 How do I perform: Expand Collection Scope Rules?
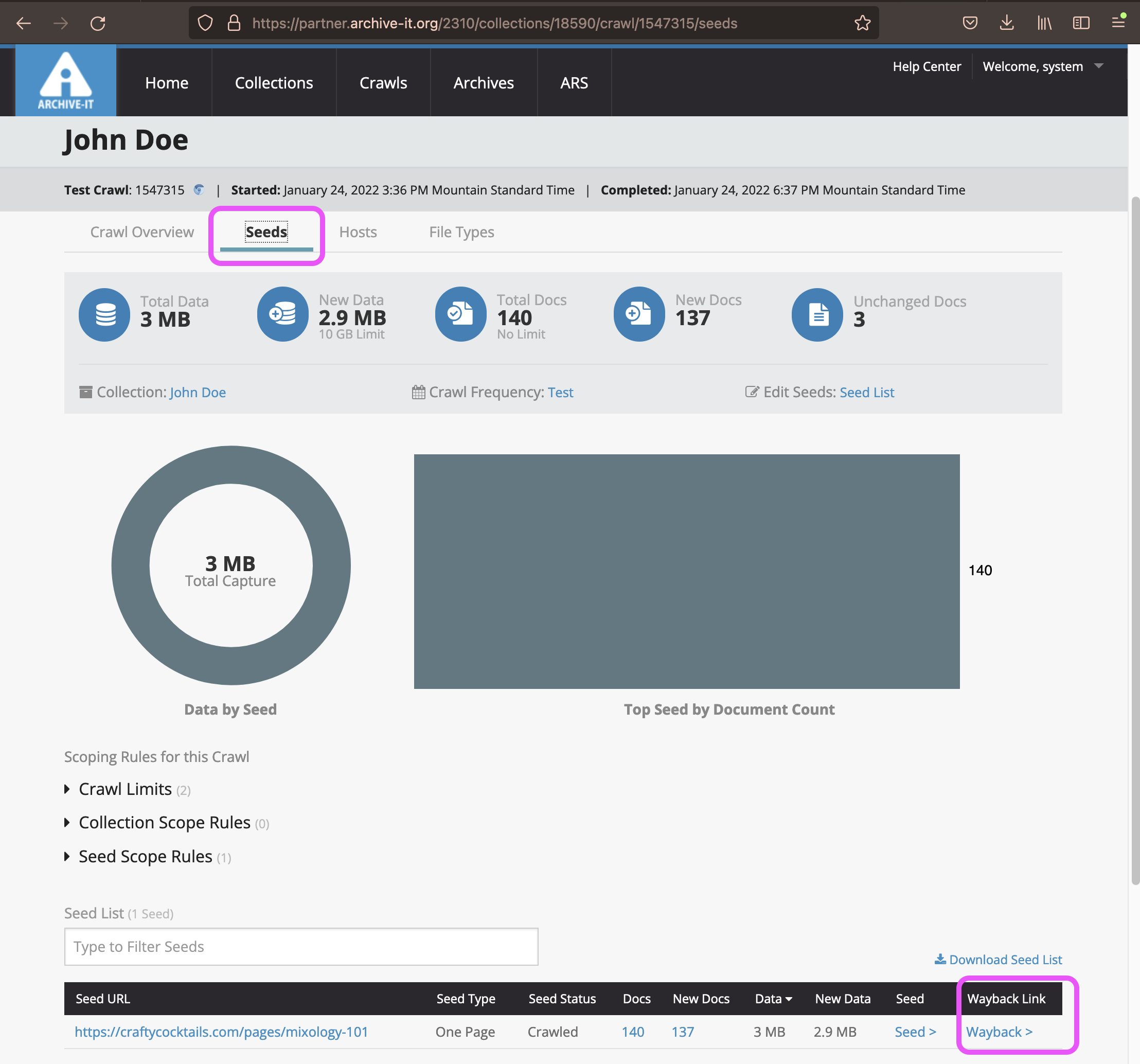point(165,823)
